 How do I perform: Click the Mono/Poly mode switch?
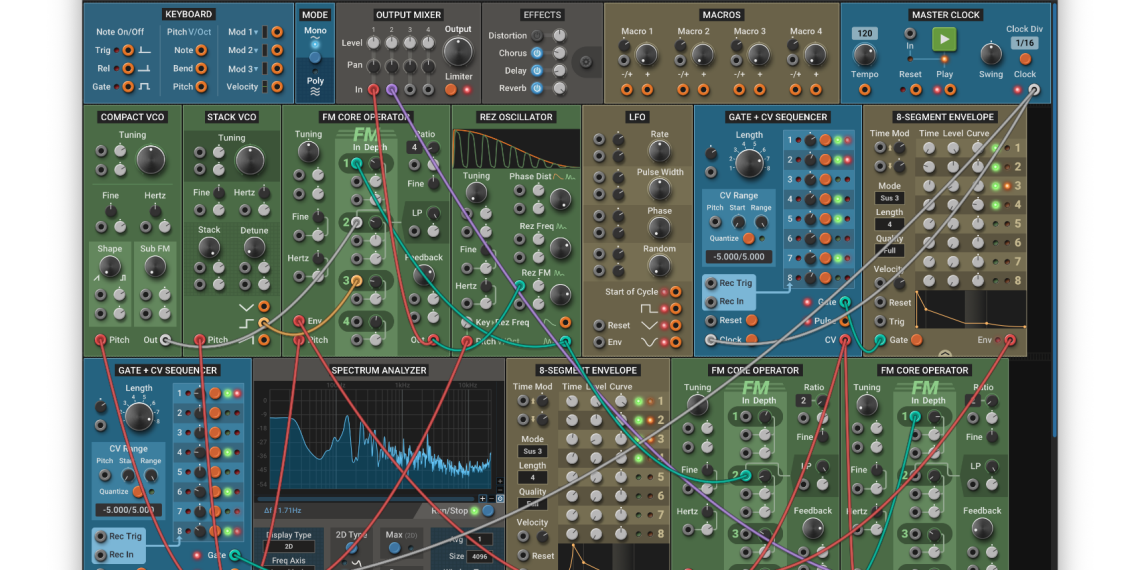[315, 57]
